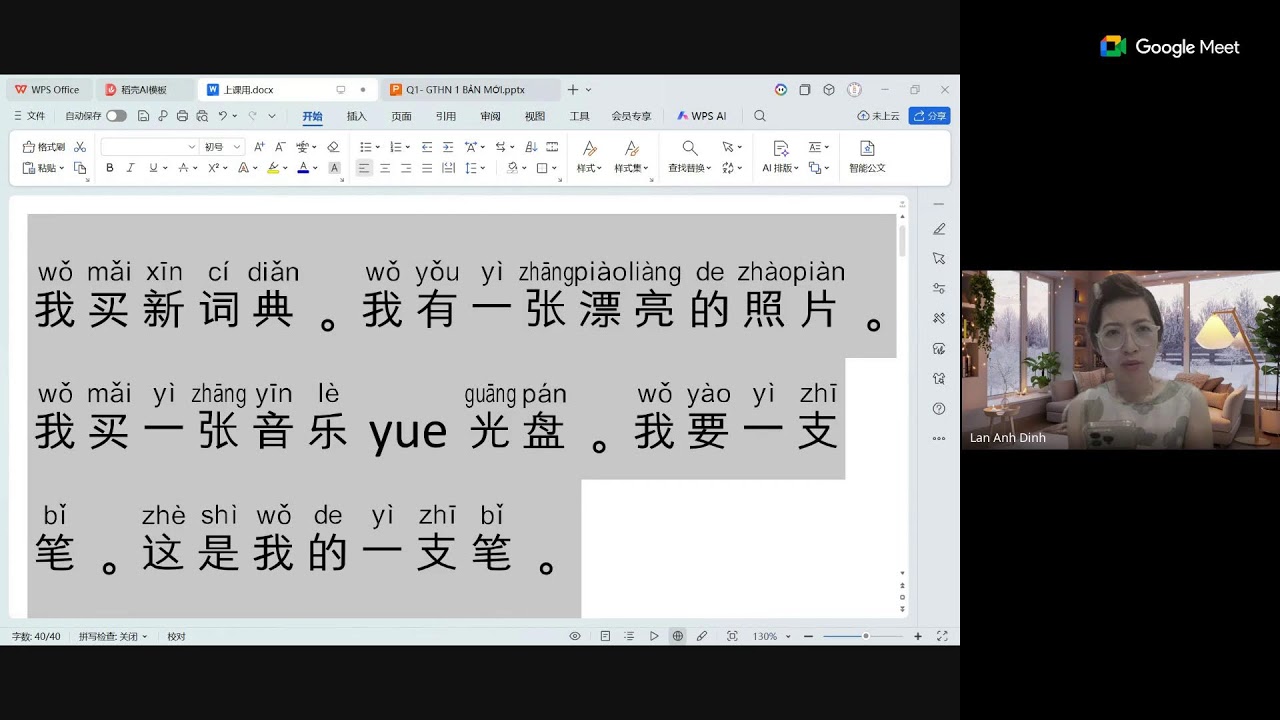The image size is (1280, 720).
Task: Toggle Strikethrough formatting
Action: 183,168
